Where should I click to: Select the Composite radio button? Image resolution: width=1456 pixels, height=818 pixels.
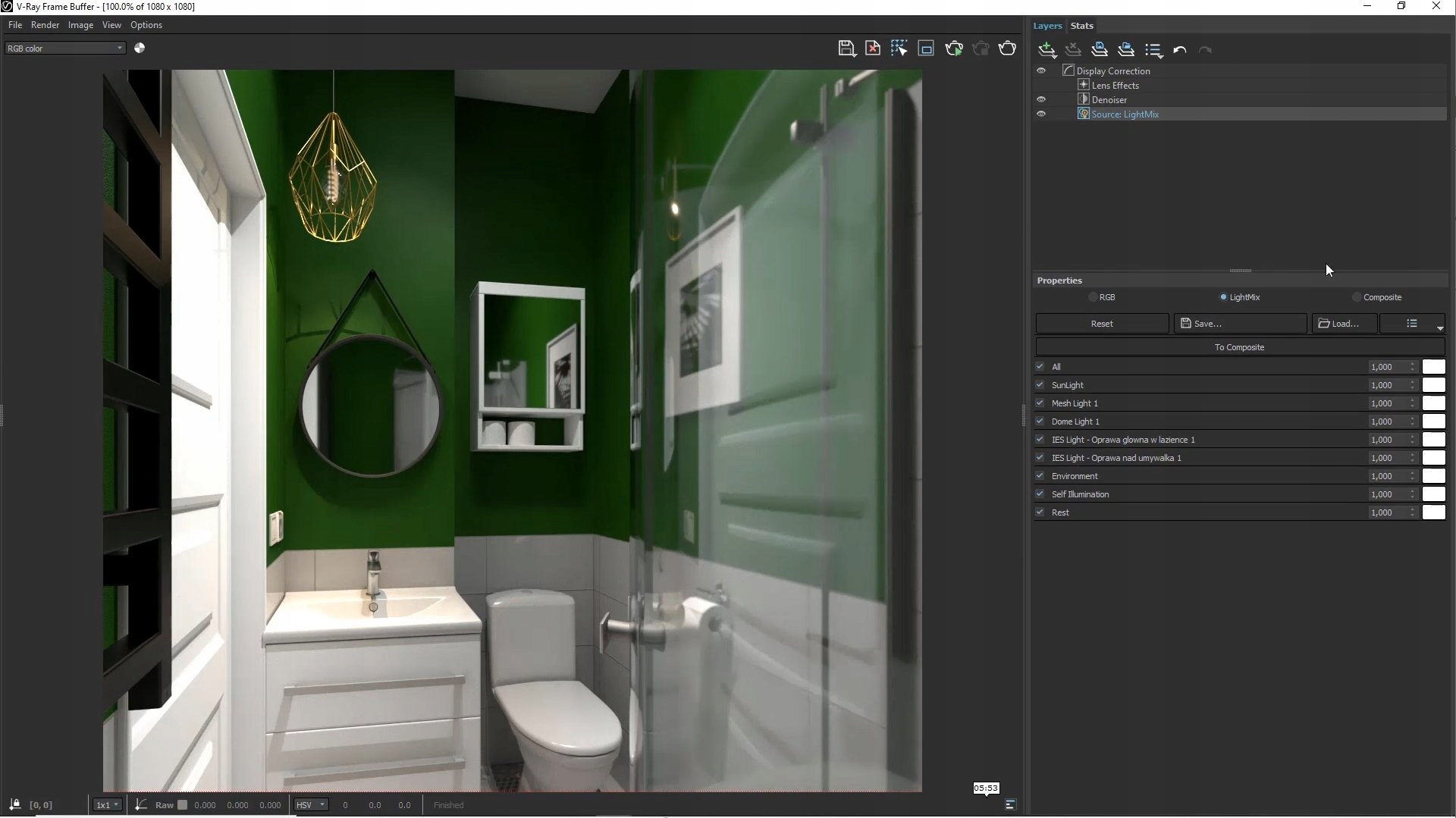pos(1357,297)
